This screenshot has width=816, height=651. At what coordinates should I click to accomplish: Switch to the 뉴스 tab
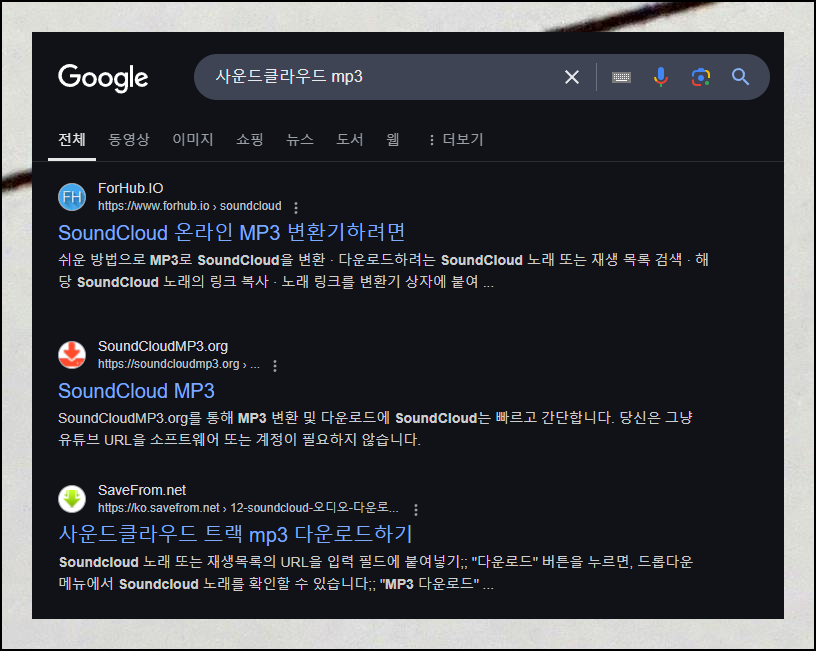[300, 139]
